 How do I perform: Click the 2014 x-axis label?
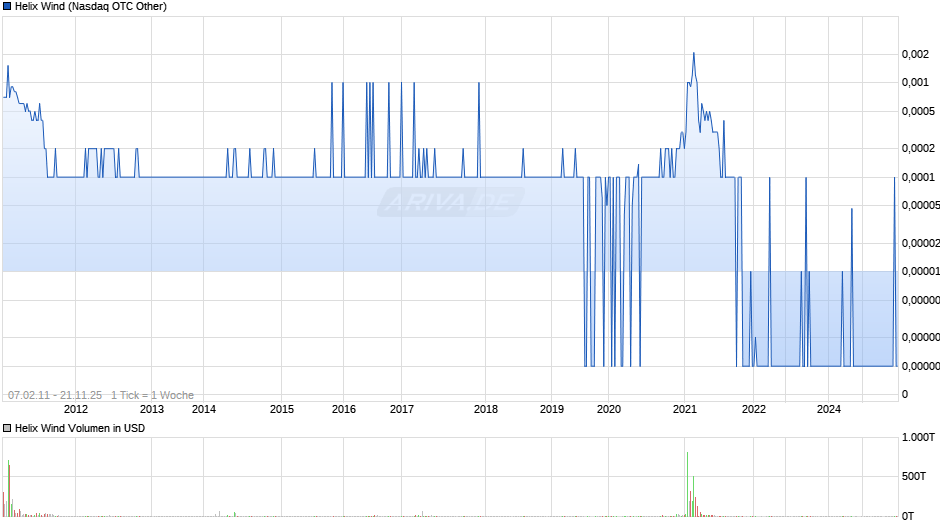204,409
